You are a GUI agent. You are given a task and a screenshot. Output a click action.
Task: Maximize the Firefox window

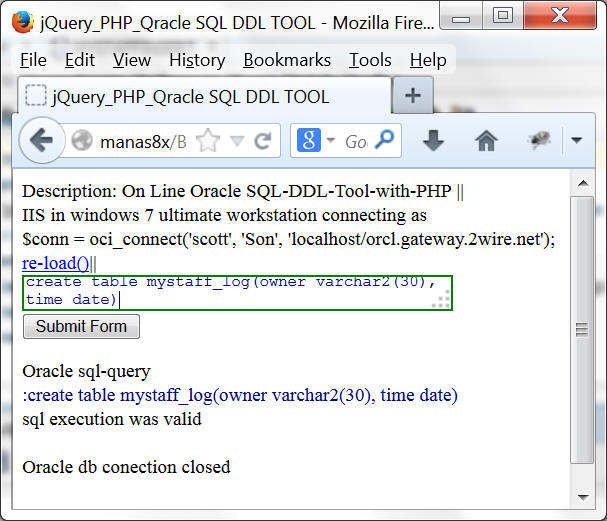pyautogui.click(x=502, y=16)
